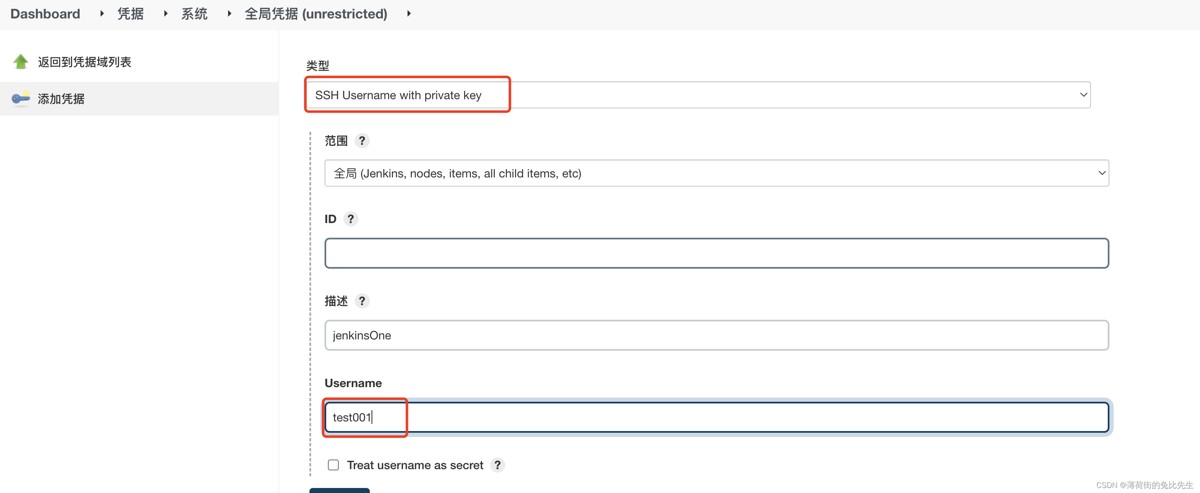The width and height of the screenshot is (1200, 493).
Task: Enable Treat username as secret checkbox
Action: [x=334, y=465]
